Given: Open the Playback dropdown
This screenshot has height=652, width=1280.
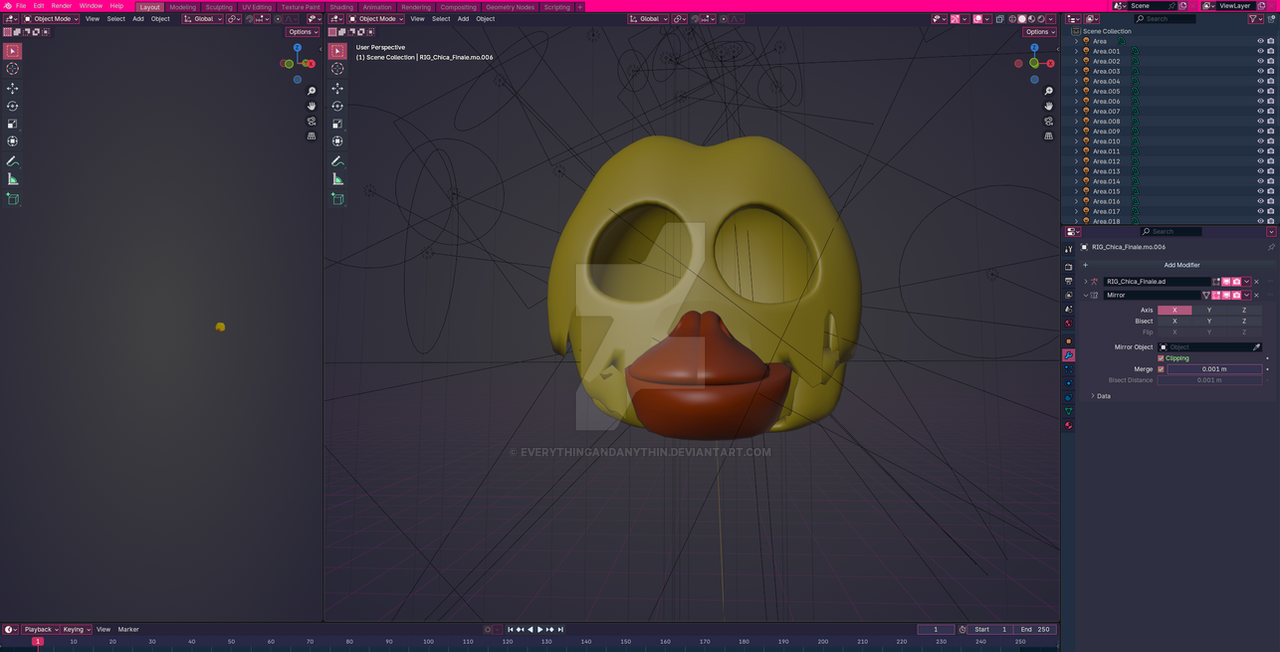Looking at the screenshot, I should click(x=39, y=629).
